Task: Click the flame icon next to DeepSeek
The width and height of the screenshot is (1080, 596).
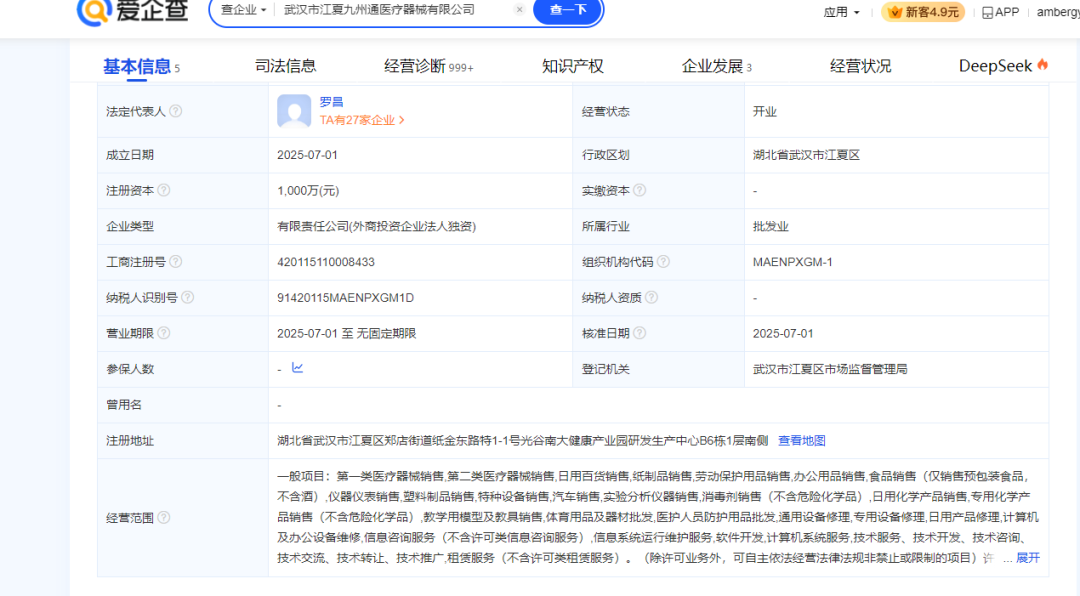Action: (x=1044, y=63)
